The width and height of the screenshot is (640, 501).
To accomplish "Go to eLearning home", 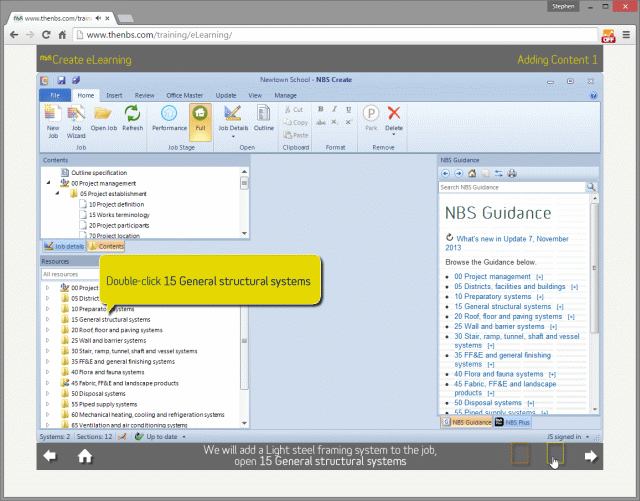I will (85, 456).
